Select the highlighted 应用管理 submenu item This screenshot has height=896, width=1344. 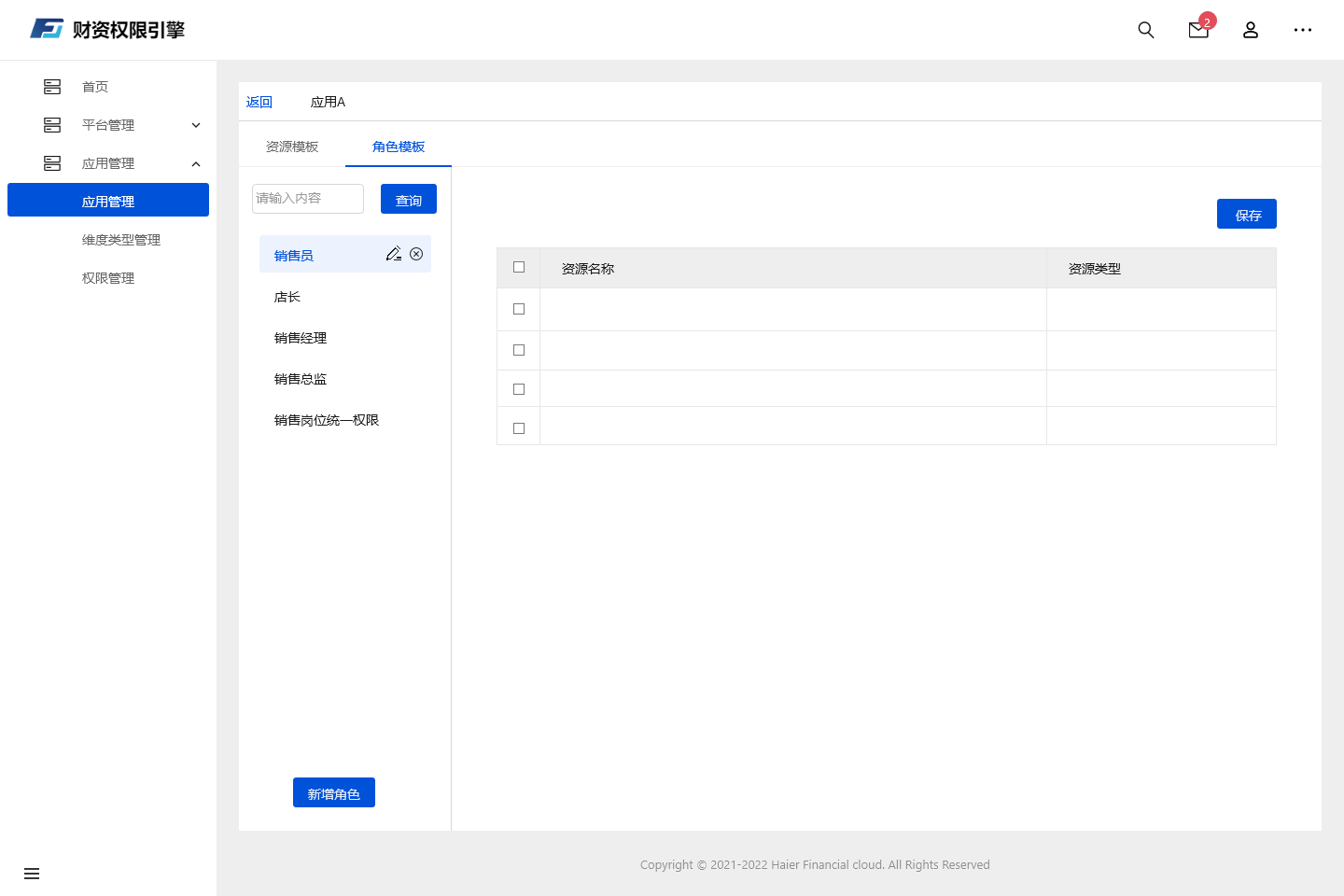[108, 200]
